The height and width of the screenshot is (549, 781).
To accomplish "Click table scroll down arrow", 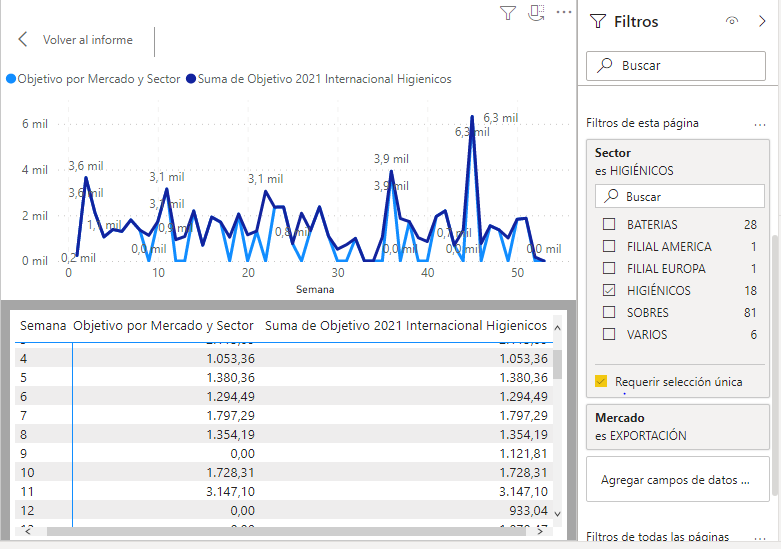I will (x=557, y=514).
